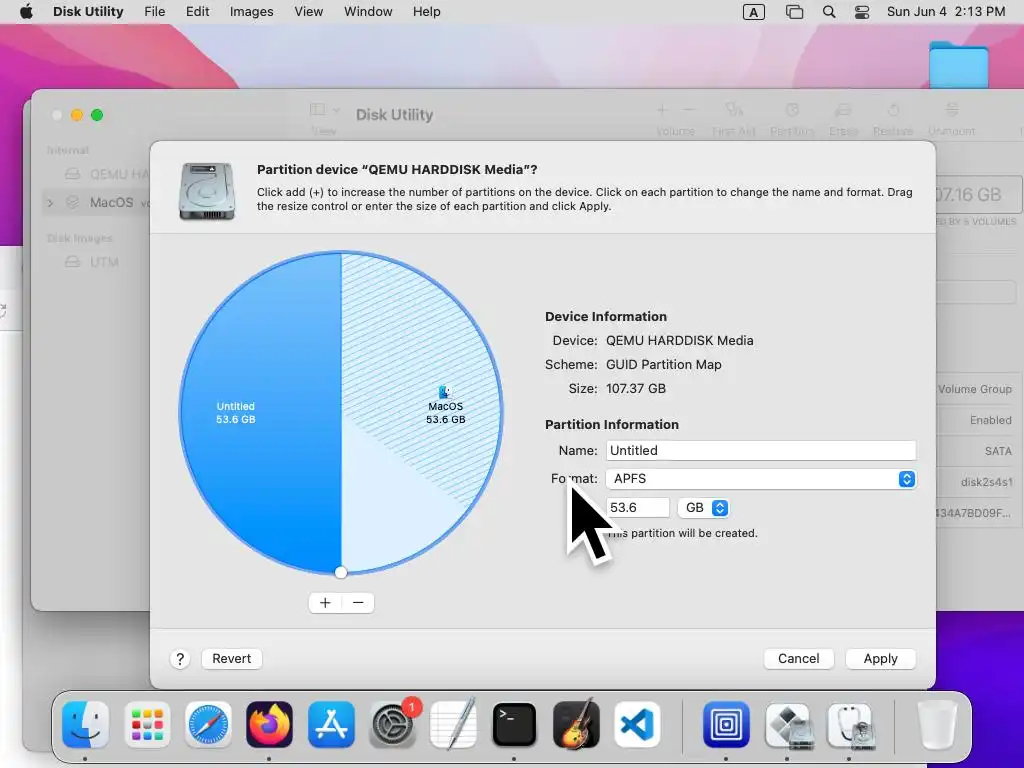Open the View menu
The height and width of the screenshot is (768, 1024).
click(308, 12)
